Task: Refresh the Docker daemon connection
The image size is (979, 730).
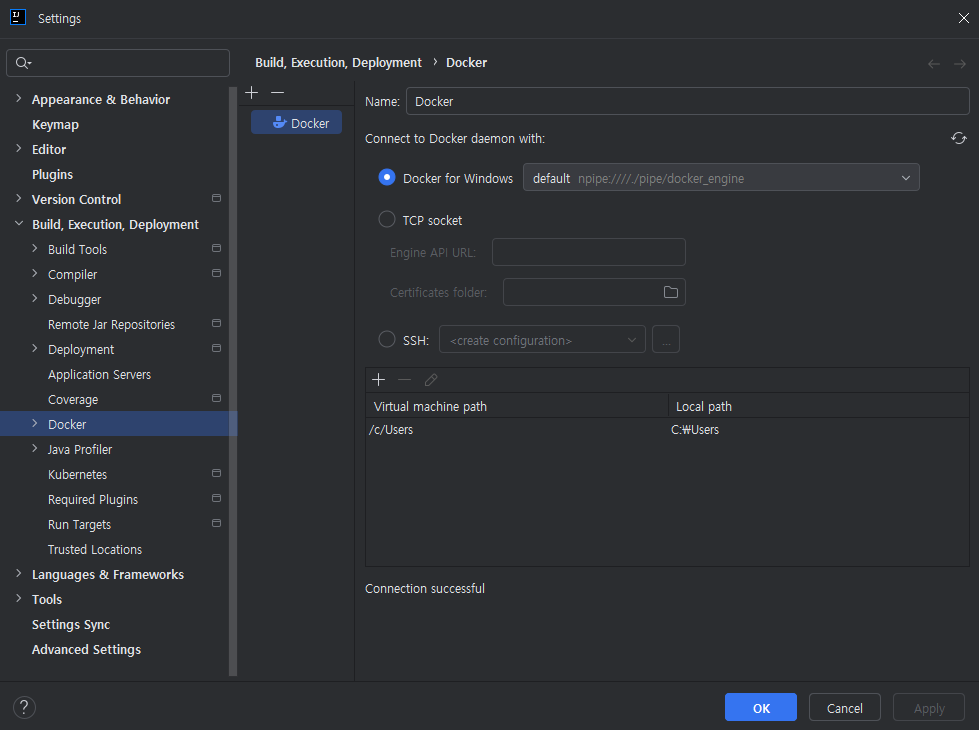Action: click(959, 138)
